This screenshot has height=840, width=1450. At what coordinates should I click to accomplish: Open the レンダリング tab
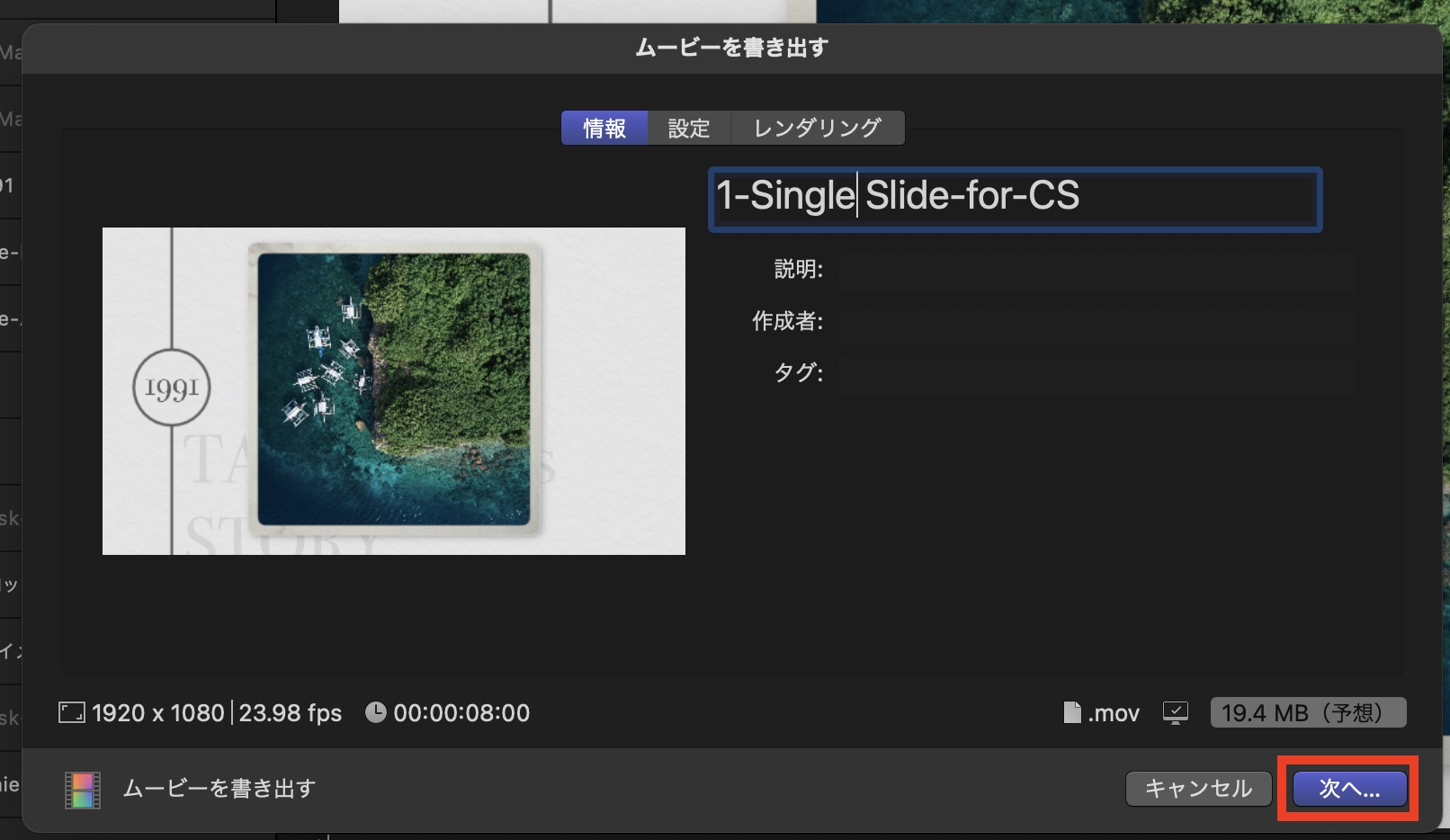(x=817, y=128)
